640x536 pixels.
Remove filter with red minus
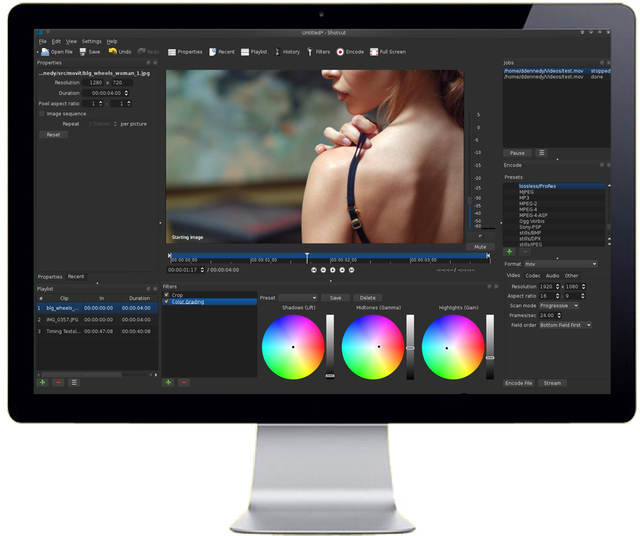pyautogui.click(x=184, y=383)
